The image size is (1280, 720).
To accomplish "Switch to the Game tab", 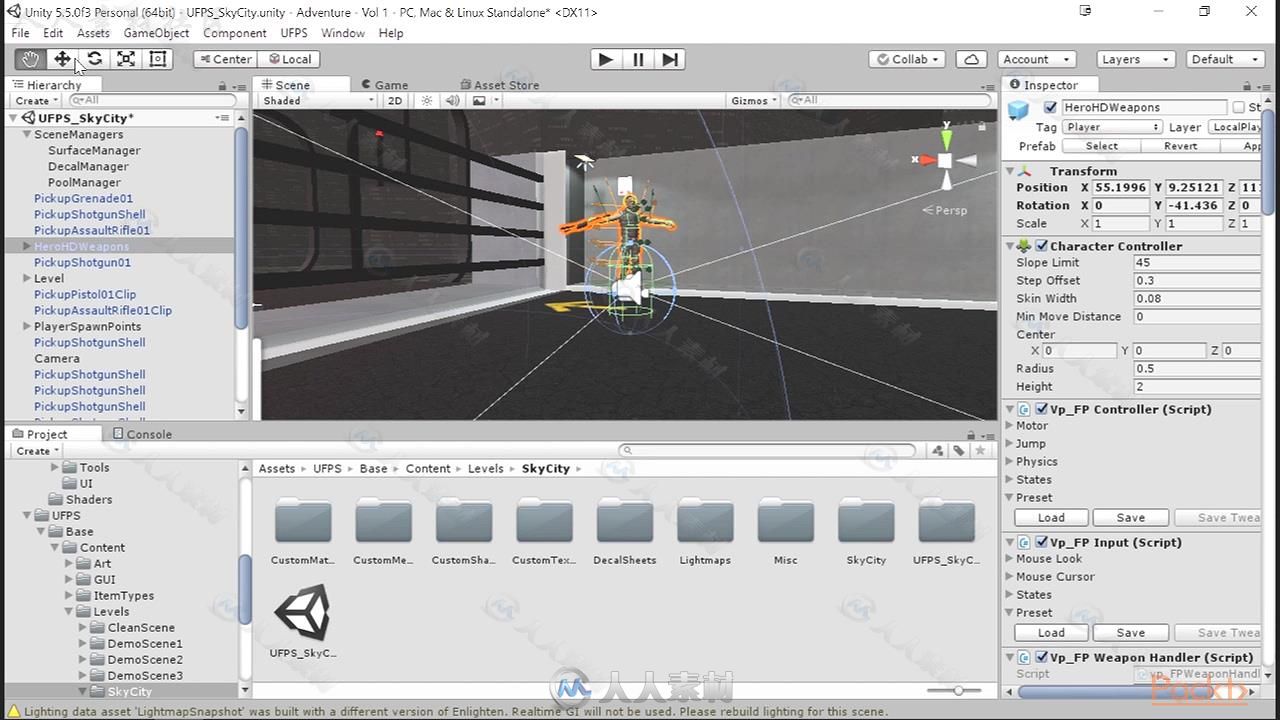I will 383,85.
